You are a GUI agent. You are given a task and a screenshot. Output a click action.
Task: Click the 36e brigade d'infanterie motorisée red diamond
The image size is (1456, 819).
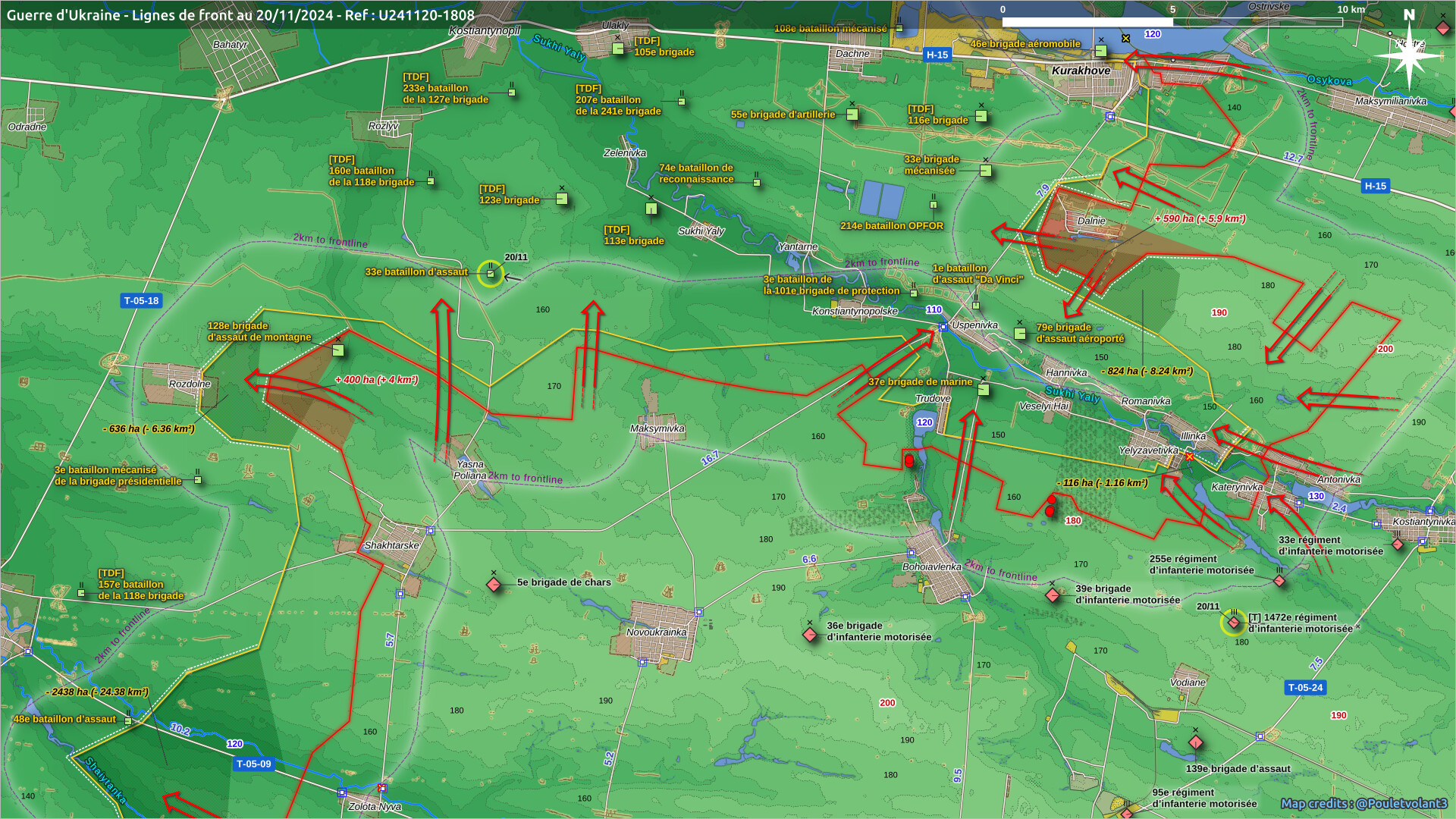810,634
